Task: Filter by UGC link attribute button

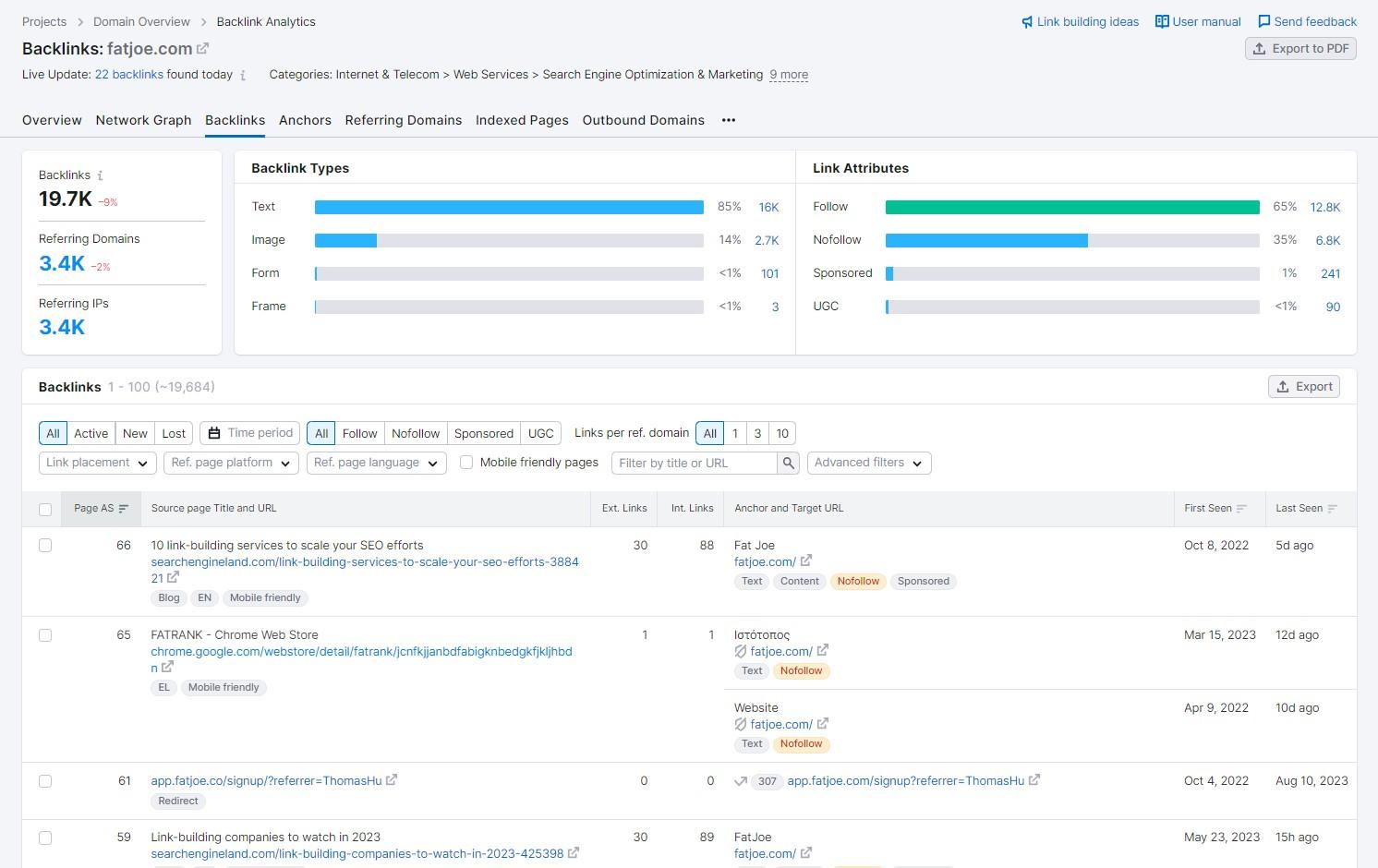Action: [540, 433]
